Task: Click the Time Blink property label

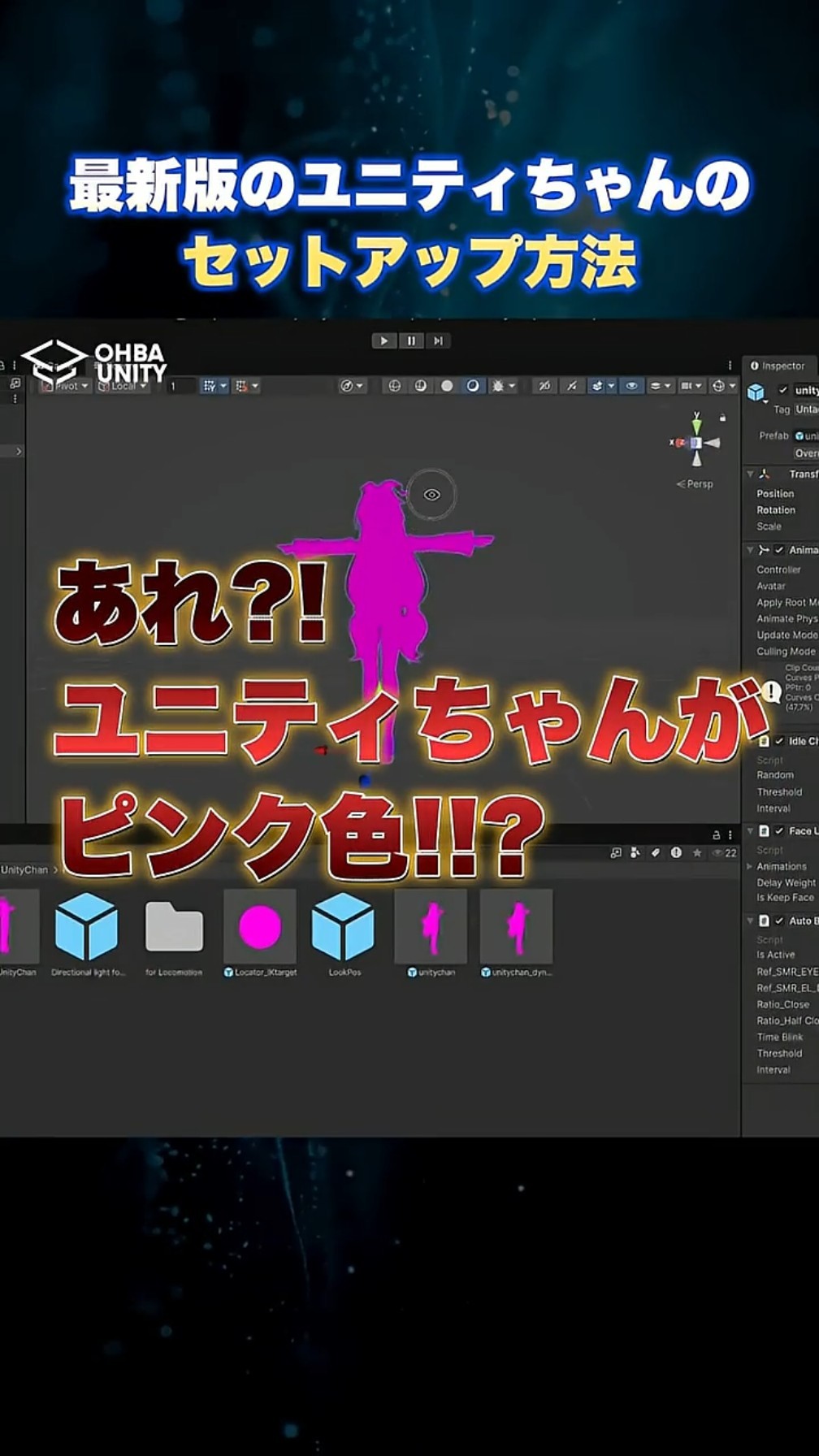Action: pyautogui.click(x=779, y=1037)
